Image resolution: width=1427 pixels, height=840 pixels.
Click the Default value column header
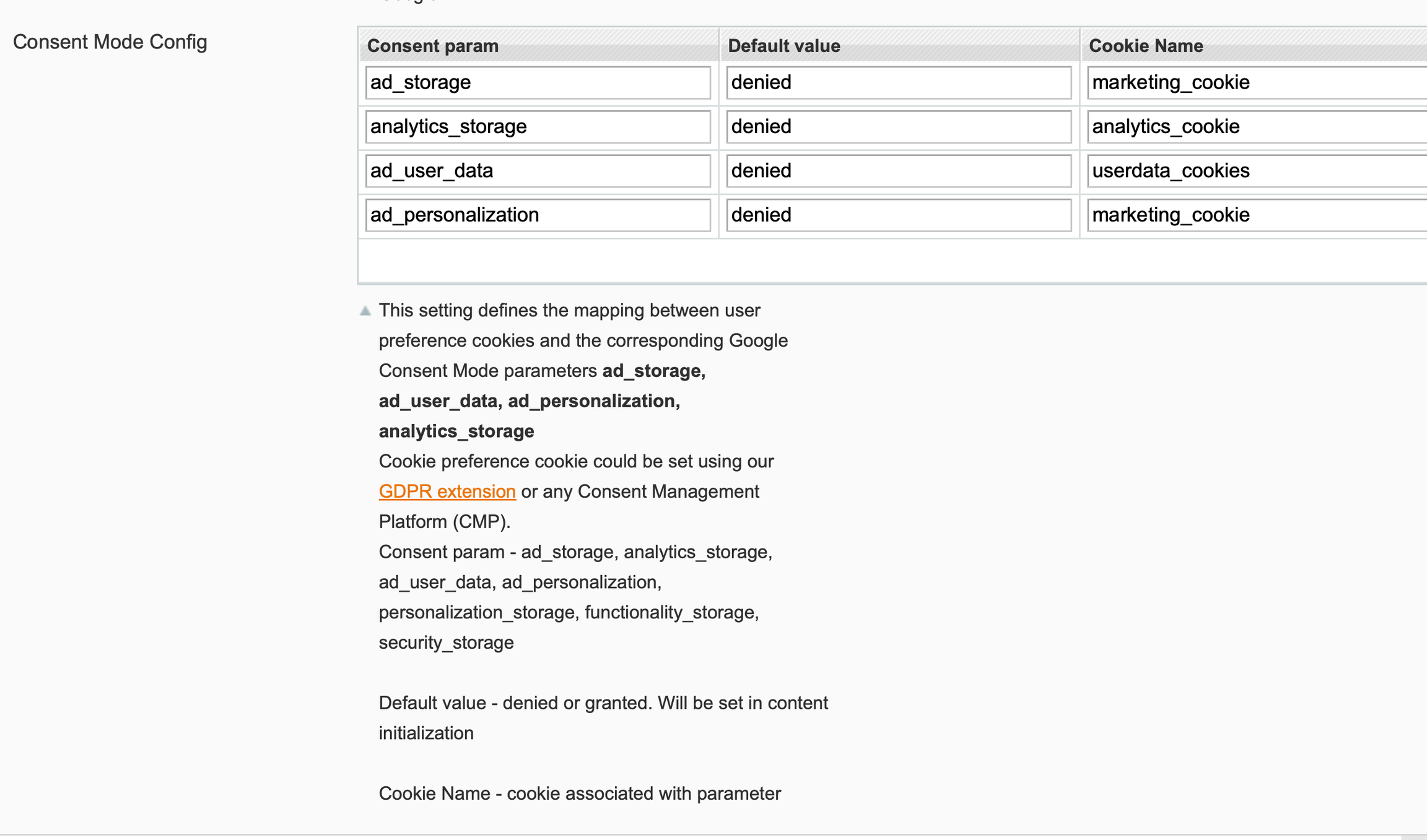coord(783,46)
